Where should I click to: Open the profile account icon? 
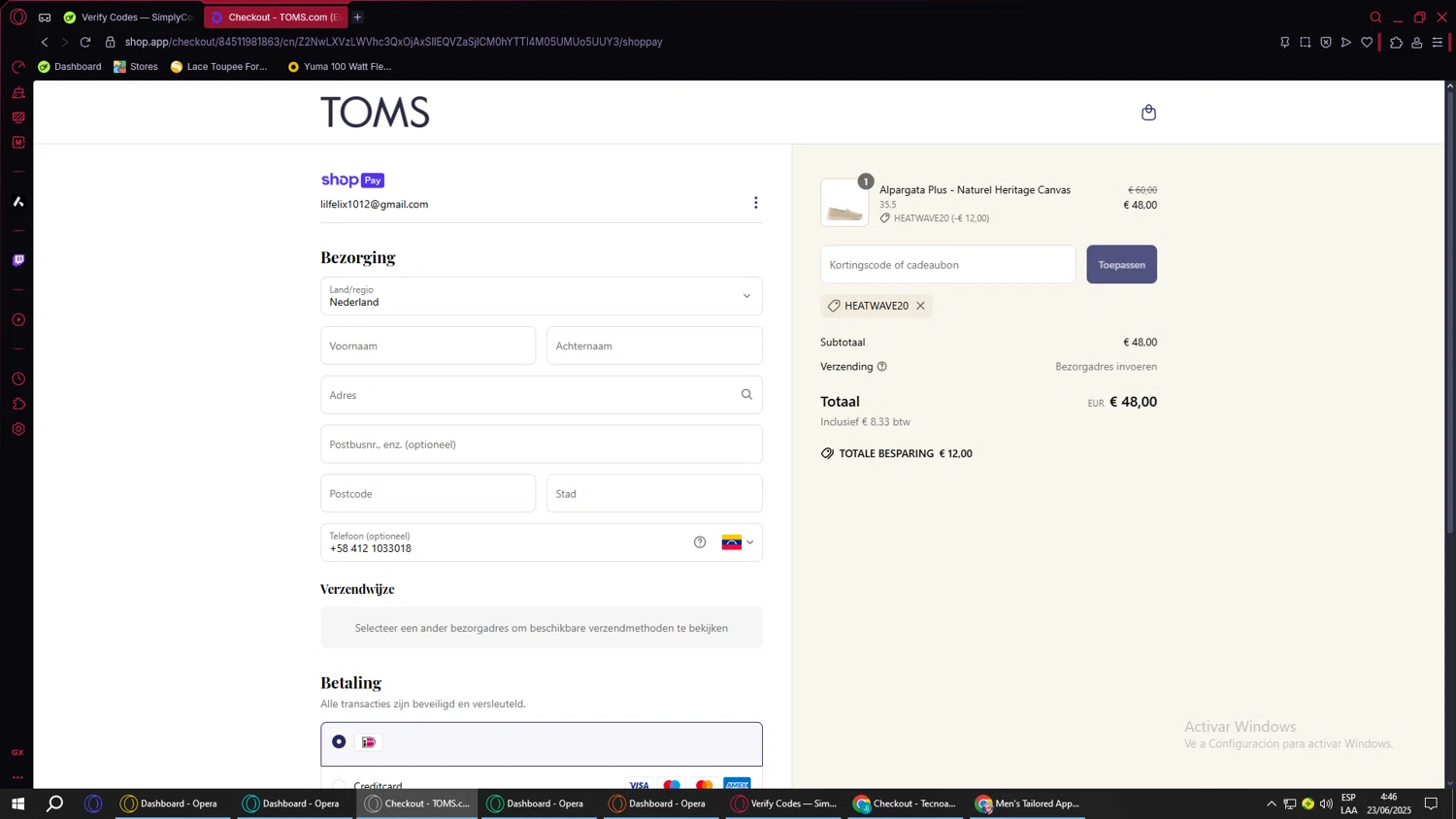coord(1416,42)
